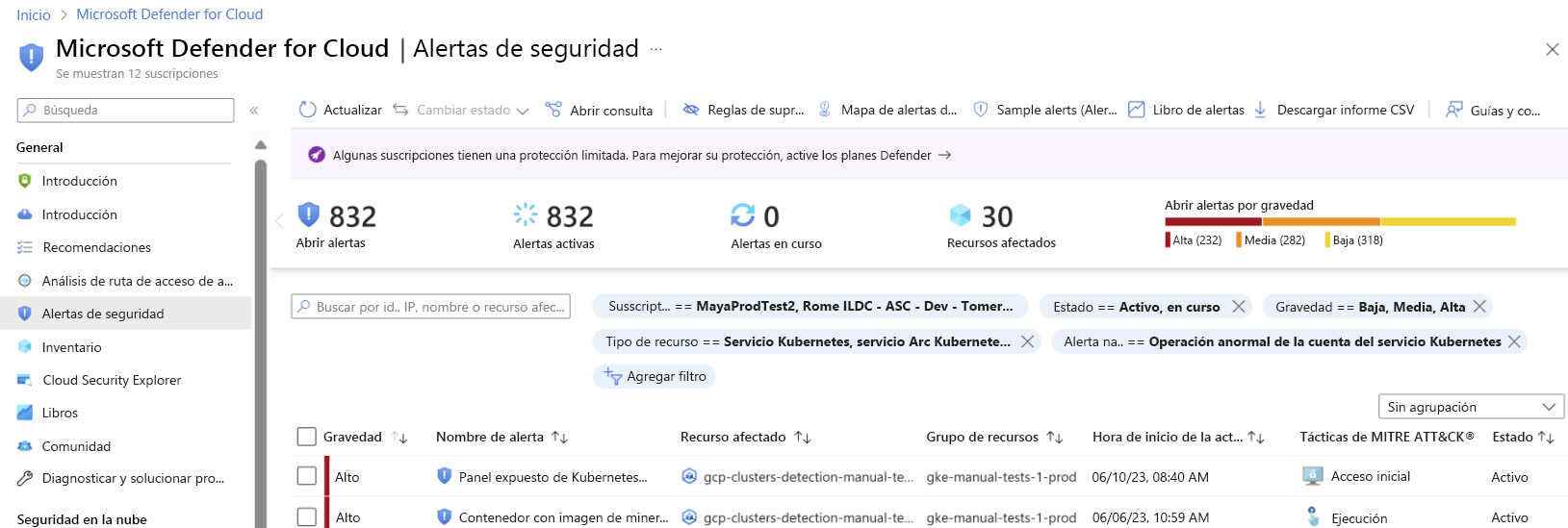This screenshot has width=1568, height=528.
Task: Click Reglas de supresión eye icon
Action: (x=691, y=110)
